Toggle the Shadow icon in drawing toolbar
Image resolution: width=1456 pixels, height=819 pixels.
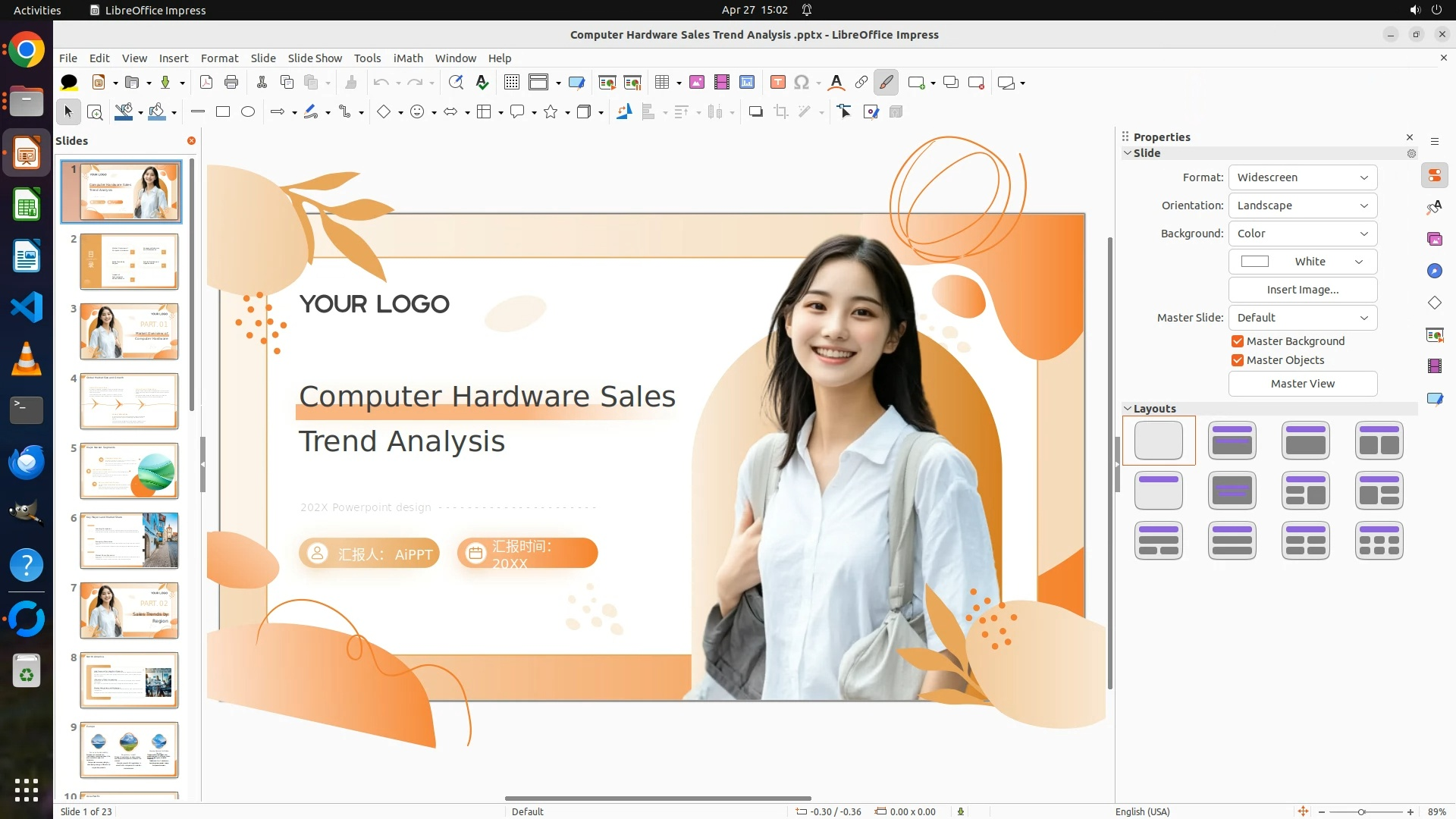pos(755,112)
